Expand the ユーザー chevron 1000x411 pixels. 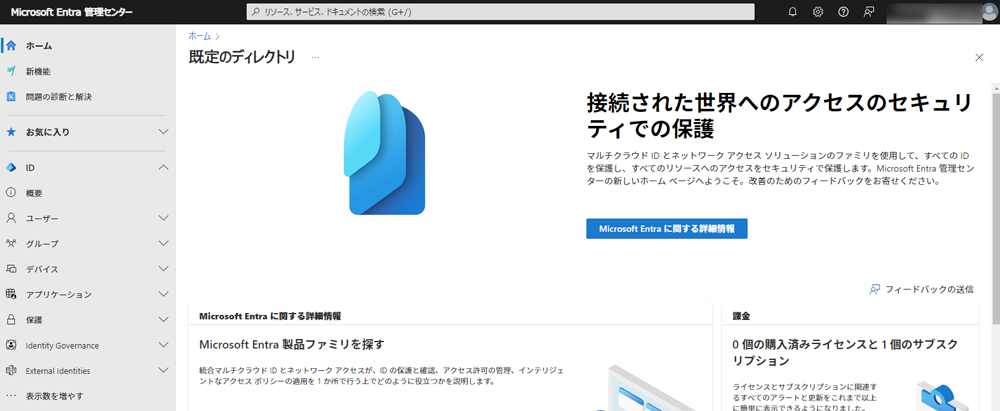163,218
